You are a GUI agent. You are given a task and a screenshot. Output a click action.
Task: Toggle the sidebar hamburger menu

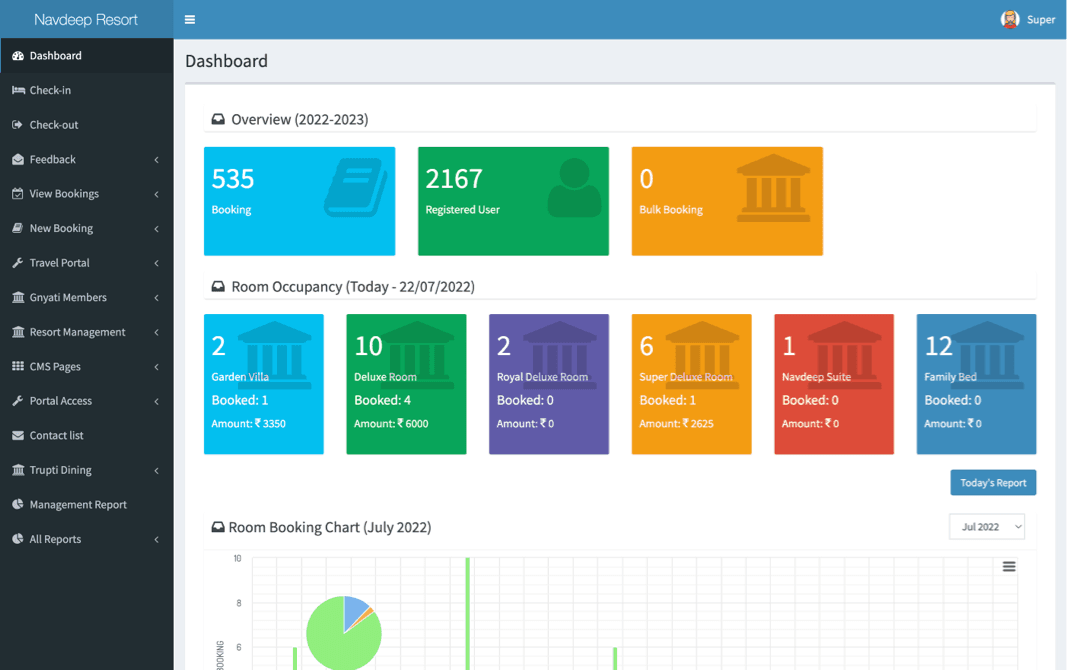coord(190,20)
